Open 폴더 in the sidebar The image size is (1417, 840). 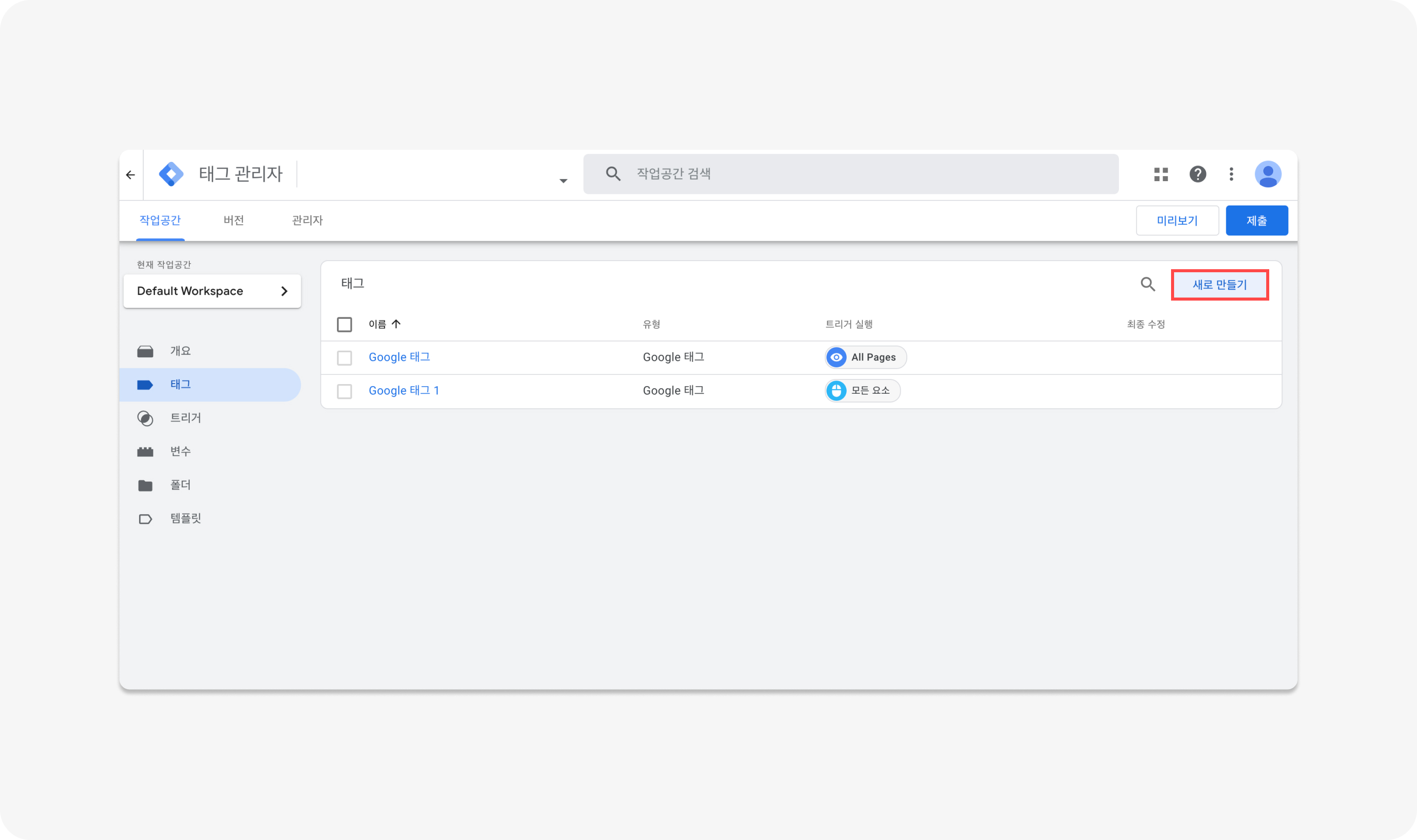tap(210, 485)
